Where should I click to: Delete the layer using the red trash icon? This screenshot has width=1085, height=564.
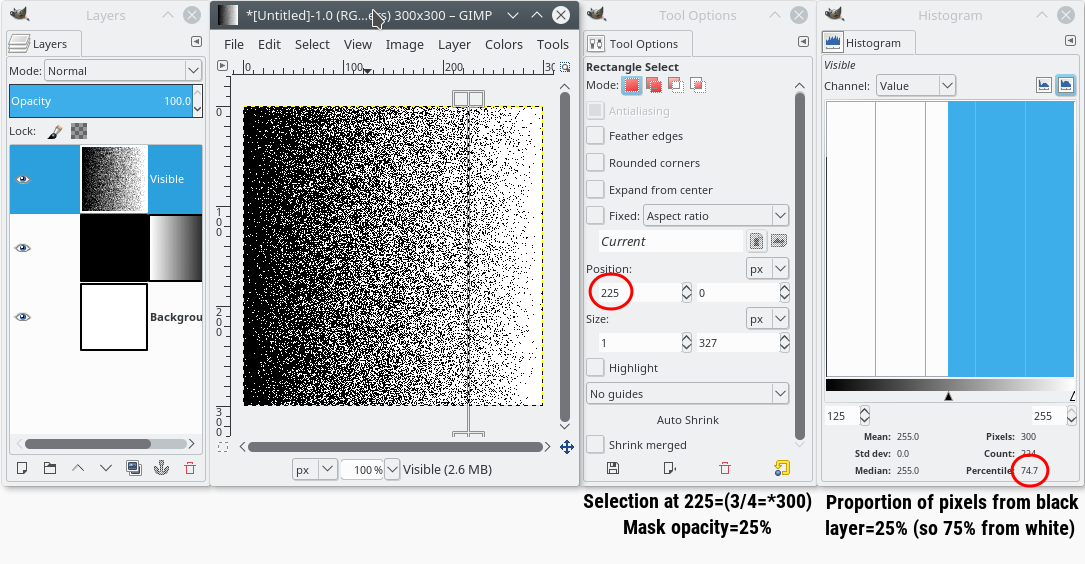(x=190, y=468)
